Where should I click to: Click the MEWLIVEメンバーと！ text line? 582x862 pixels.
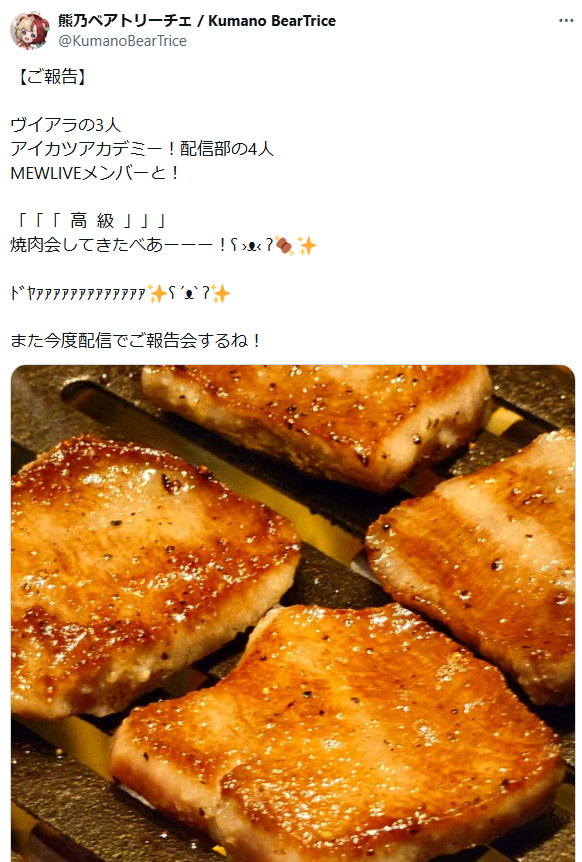point(95,173)
